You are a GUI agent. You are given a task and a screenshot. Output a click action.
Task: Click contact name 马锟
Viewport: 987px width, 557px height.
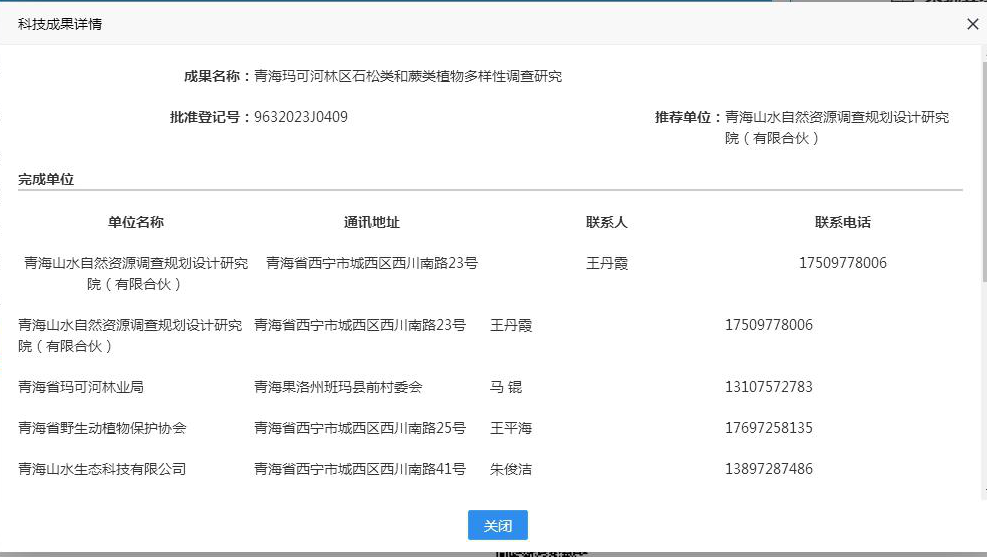(505, 387)
